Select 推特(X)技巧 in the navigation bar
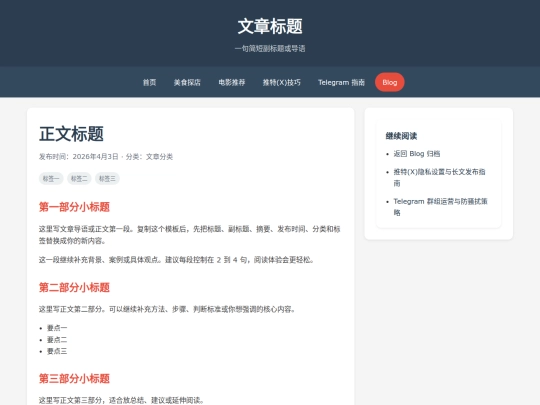540x405 pixels. click(x=282, y=82)
